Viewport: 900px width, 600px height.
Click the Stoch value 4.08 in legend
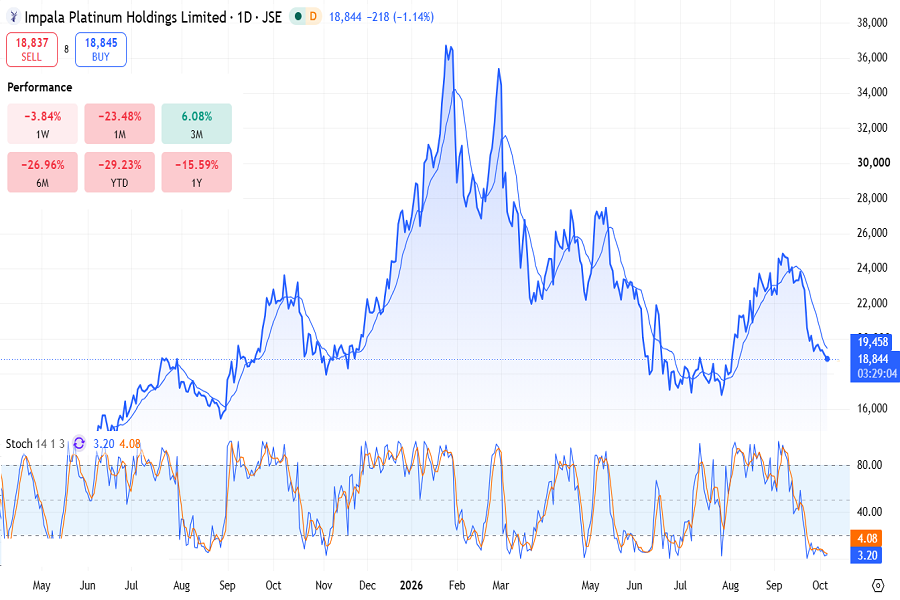click(130, 444)
